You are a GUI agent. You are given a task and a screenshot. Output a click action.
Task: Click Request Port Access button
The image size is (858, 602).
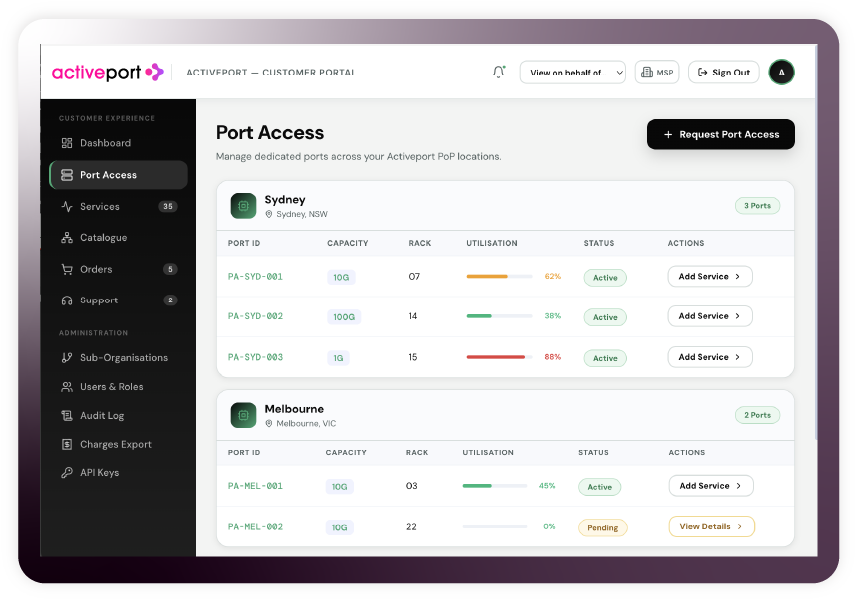[721, 134]
